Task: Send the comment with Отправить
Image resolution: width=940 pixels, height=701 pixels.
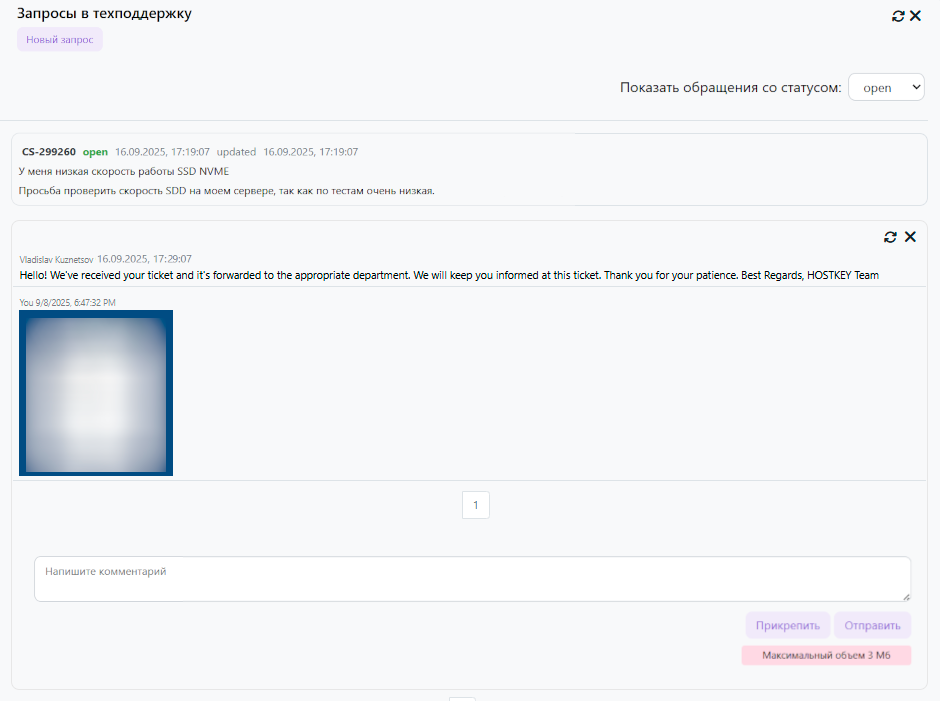Action: [x=872, y=626]
